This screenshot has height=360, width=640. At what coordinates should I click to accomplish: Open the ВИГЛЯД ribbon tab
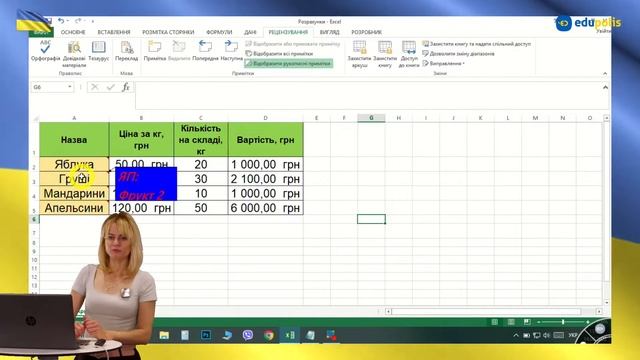pos(329,32)
